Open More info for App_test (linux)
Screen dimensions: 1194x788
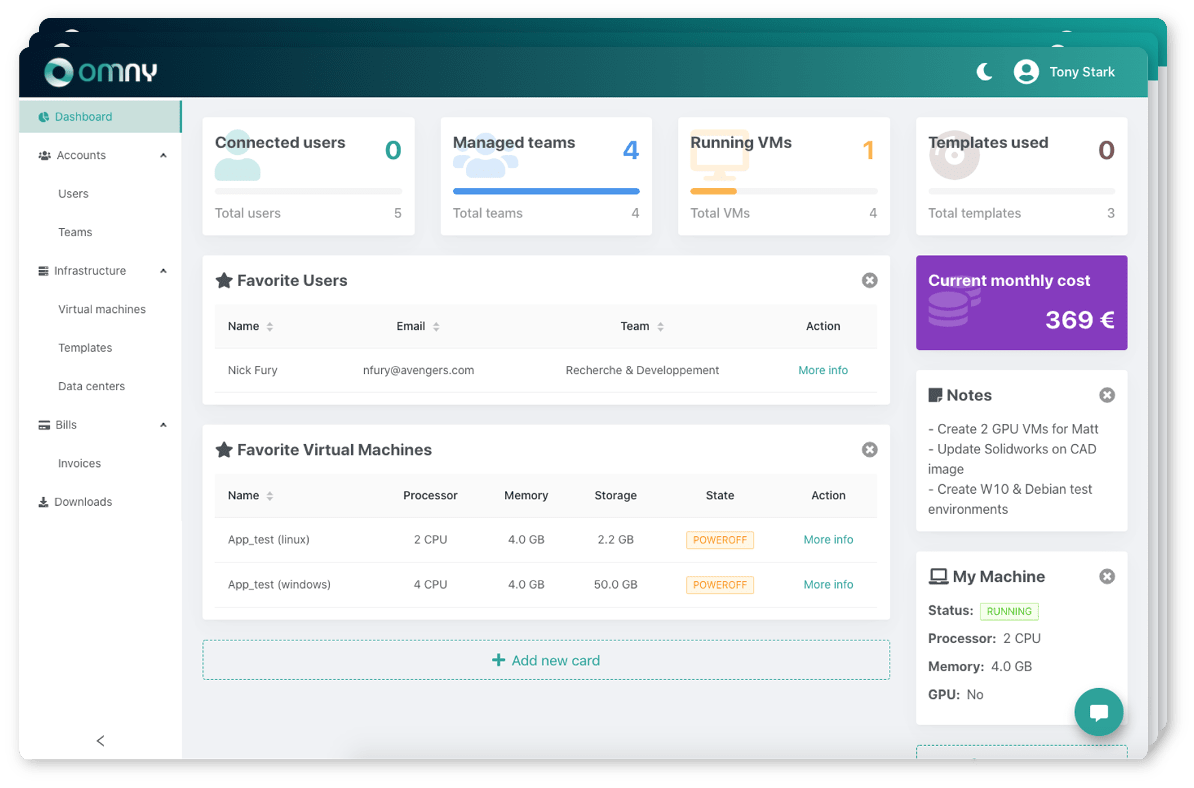pos(828,539)
